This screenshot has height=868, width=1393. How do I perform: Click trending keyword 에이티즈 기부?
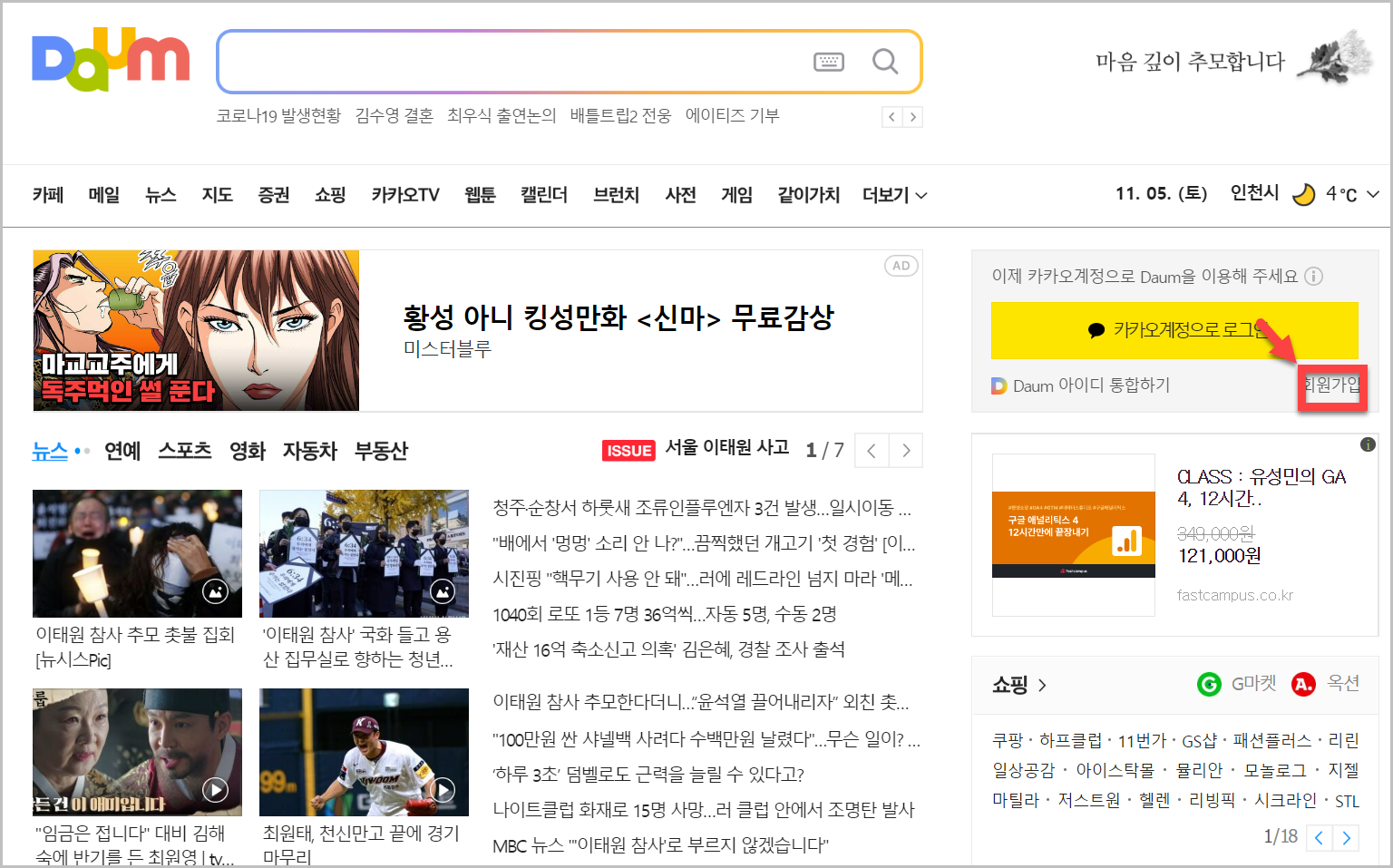[x=733, y=116]
